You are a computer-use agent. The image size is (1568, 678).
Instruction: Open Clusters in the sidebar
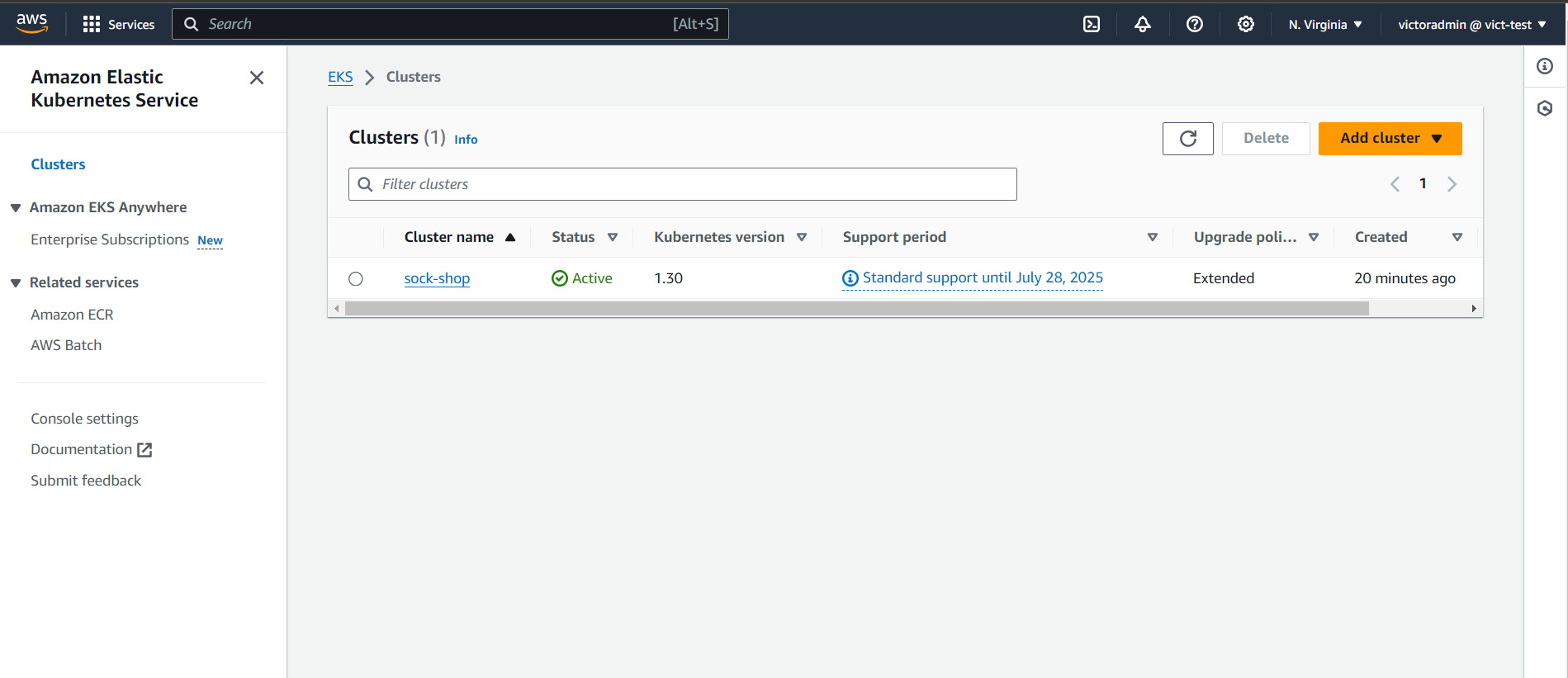tap(58, 164)
